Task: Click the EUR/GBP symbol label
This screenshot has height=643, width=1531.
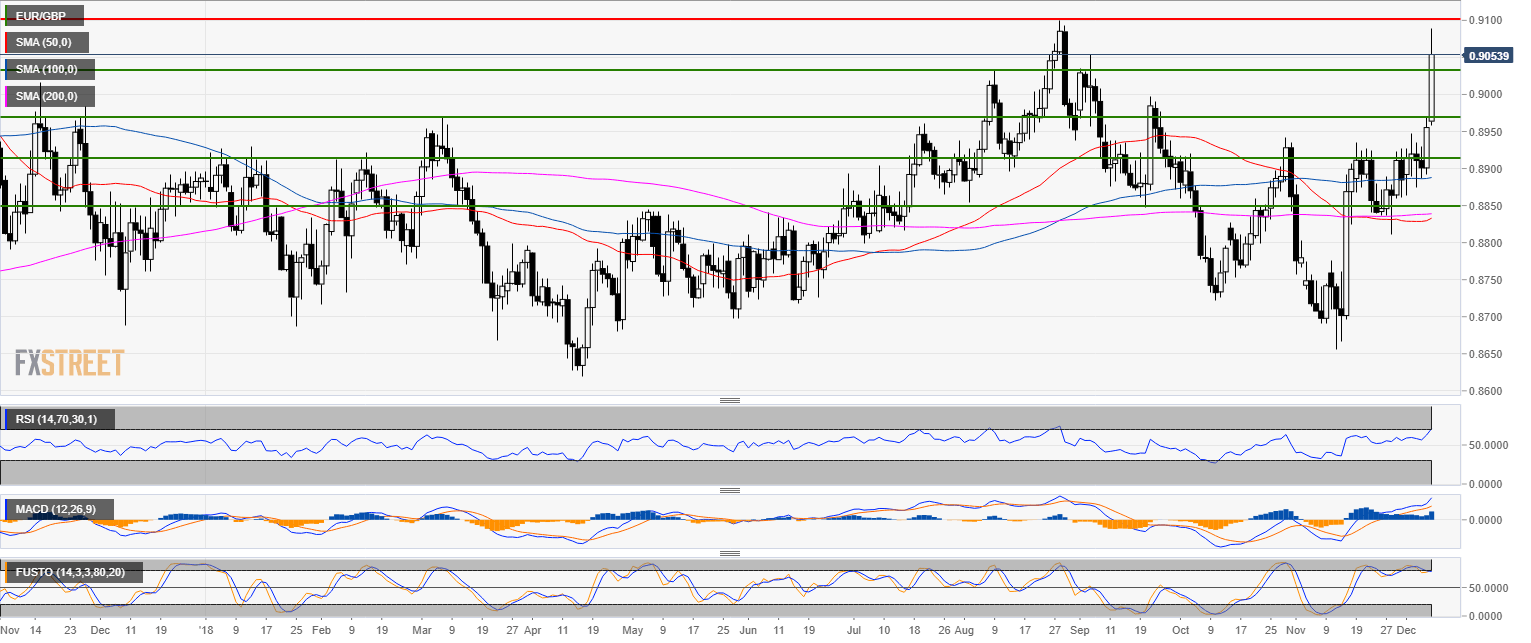Action: (44, 16)
